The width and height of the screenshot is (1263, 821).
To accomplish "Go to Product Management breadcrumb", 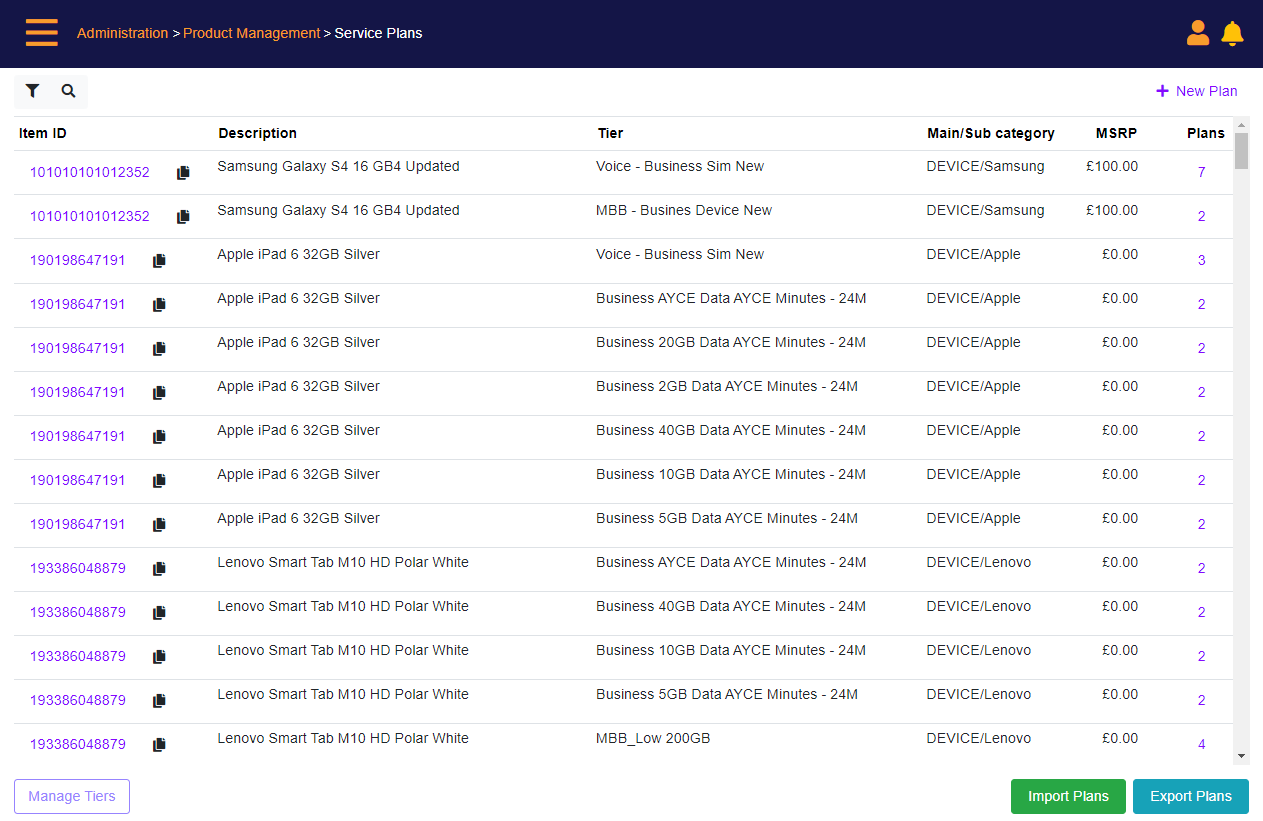I will 252,33.
